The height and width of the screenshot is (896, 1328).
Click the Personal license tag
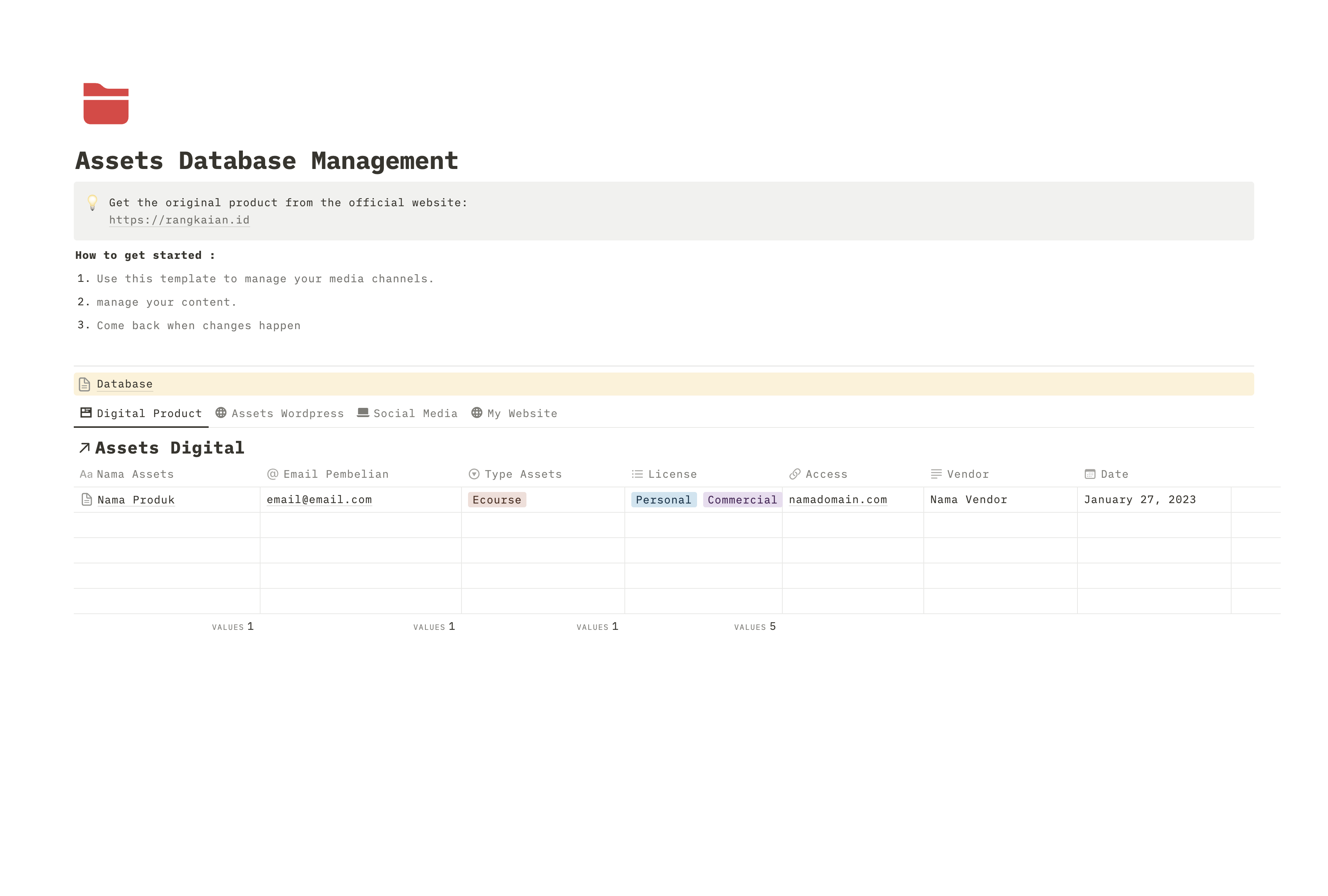point(663,500)
